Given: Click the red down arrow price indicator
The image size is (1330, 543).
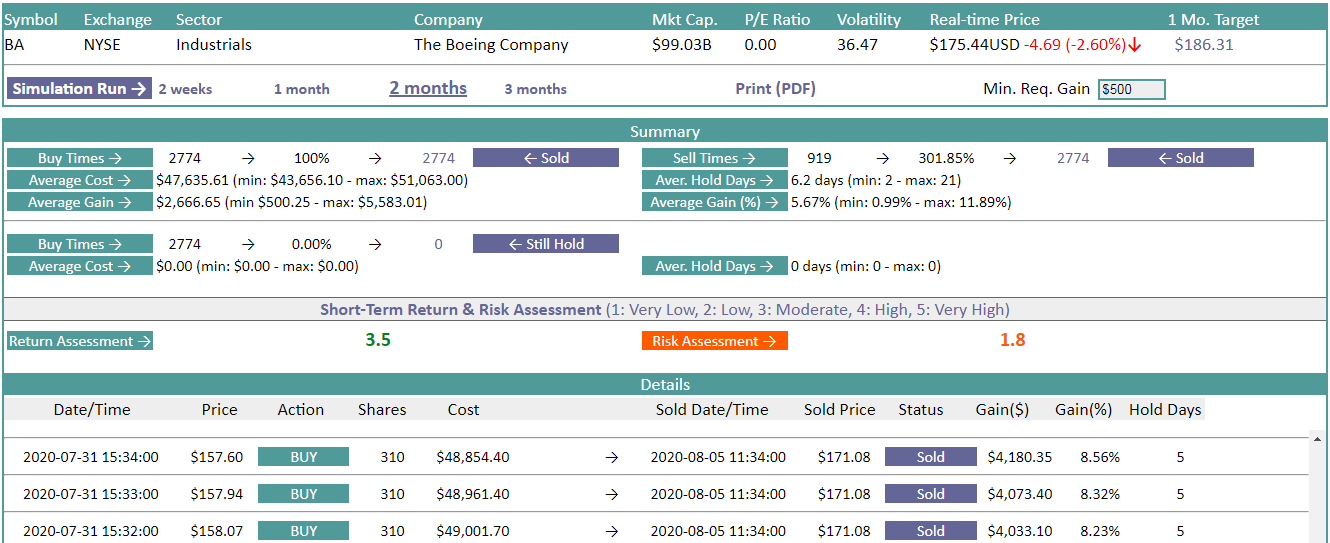Looking at the screenshot, I should pyautogui.click(x=1135, y=45).
